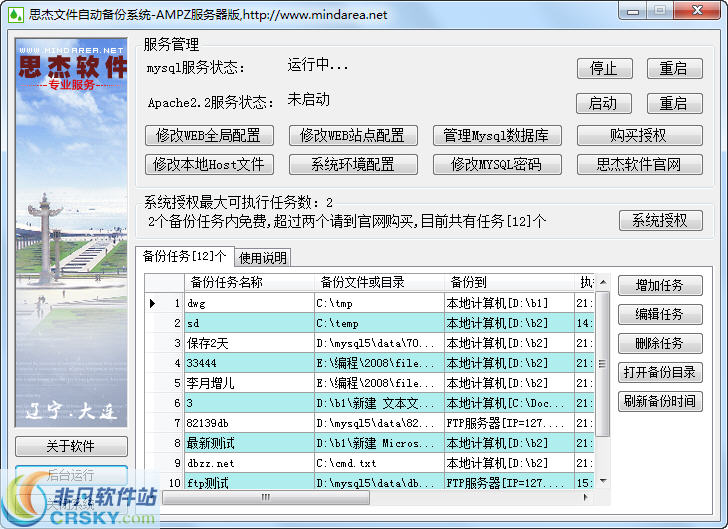Click 增加任务 to add a task
This screenshot has width=728, height=529.
(x=660, y=285)
